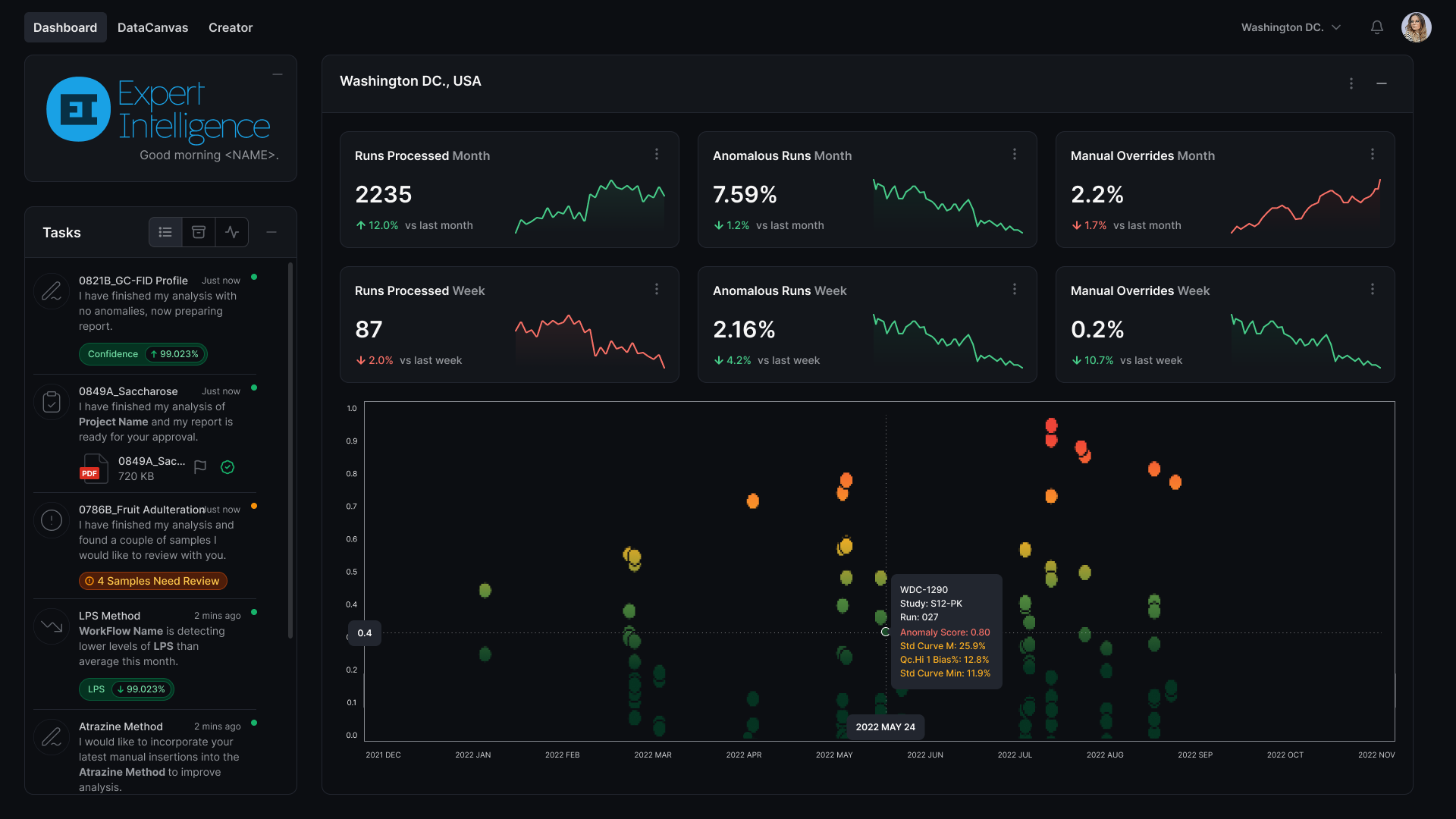Open Manual Overrides Month options menu

click(x=1373, y=154)
